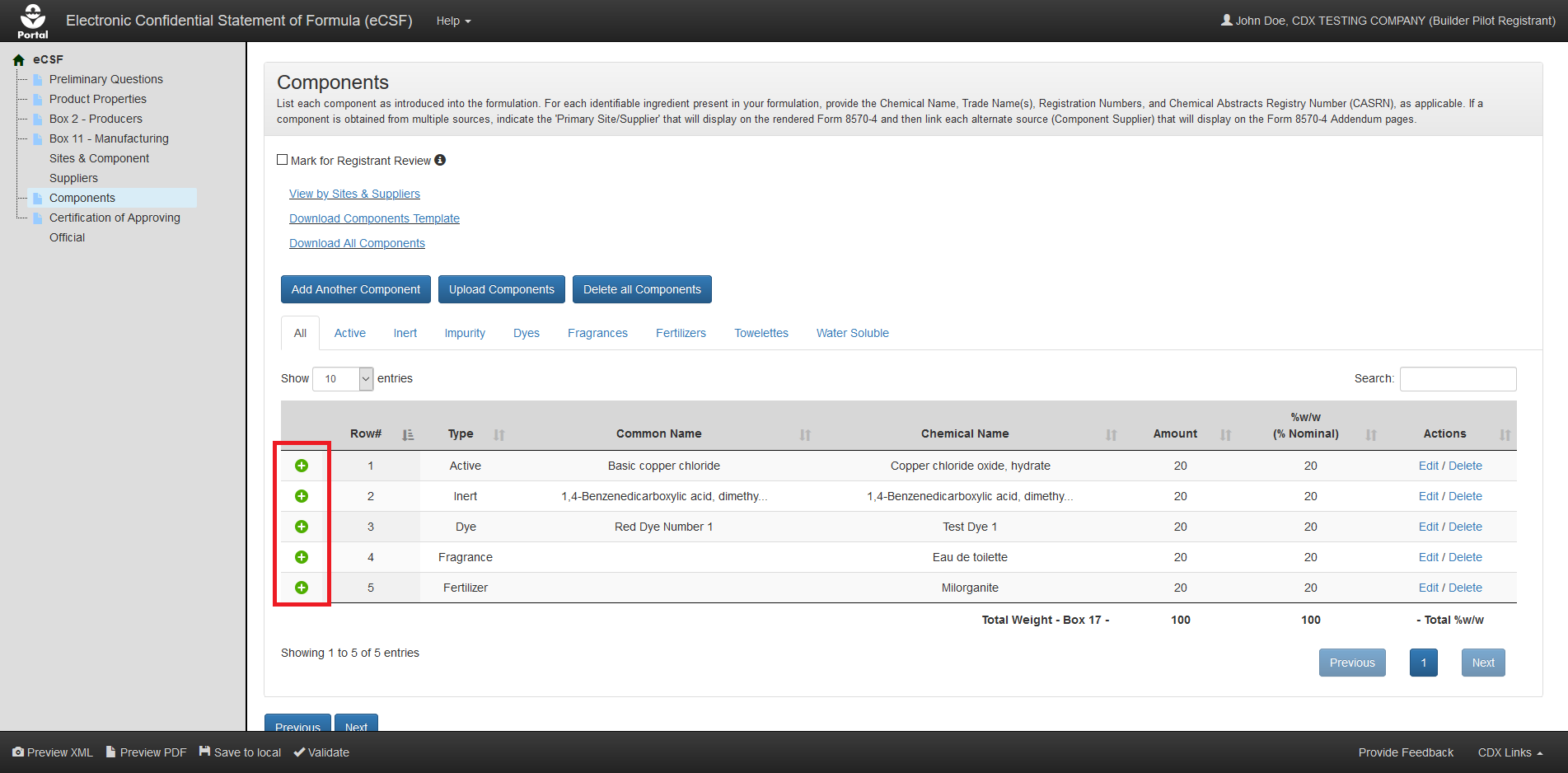The height and width of the screenshot is (773, 1568).
Task: Check Mark for Registrant Review checkbox
Action: (x=283, y=160)
